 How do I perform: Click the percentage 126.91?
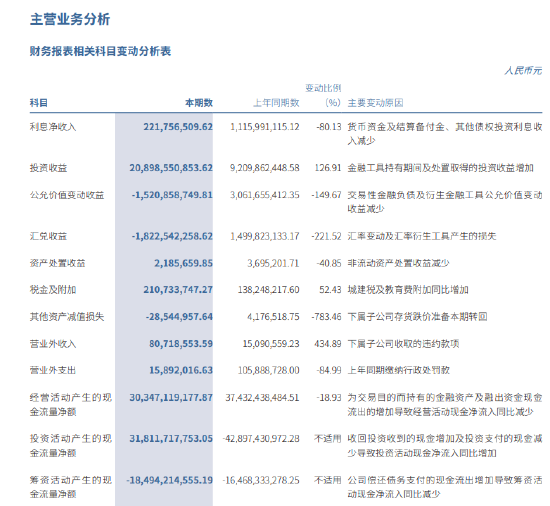click(328, 168)
